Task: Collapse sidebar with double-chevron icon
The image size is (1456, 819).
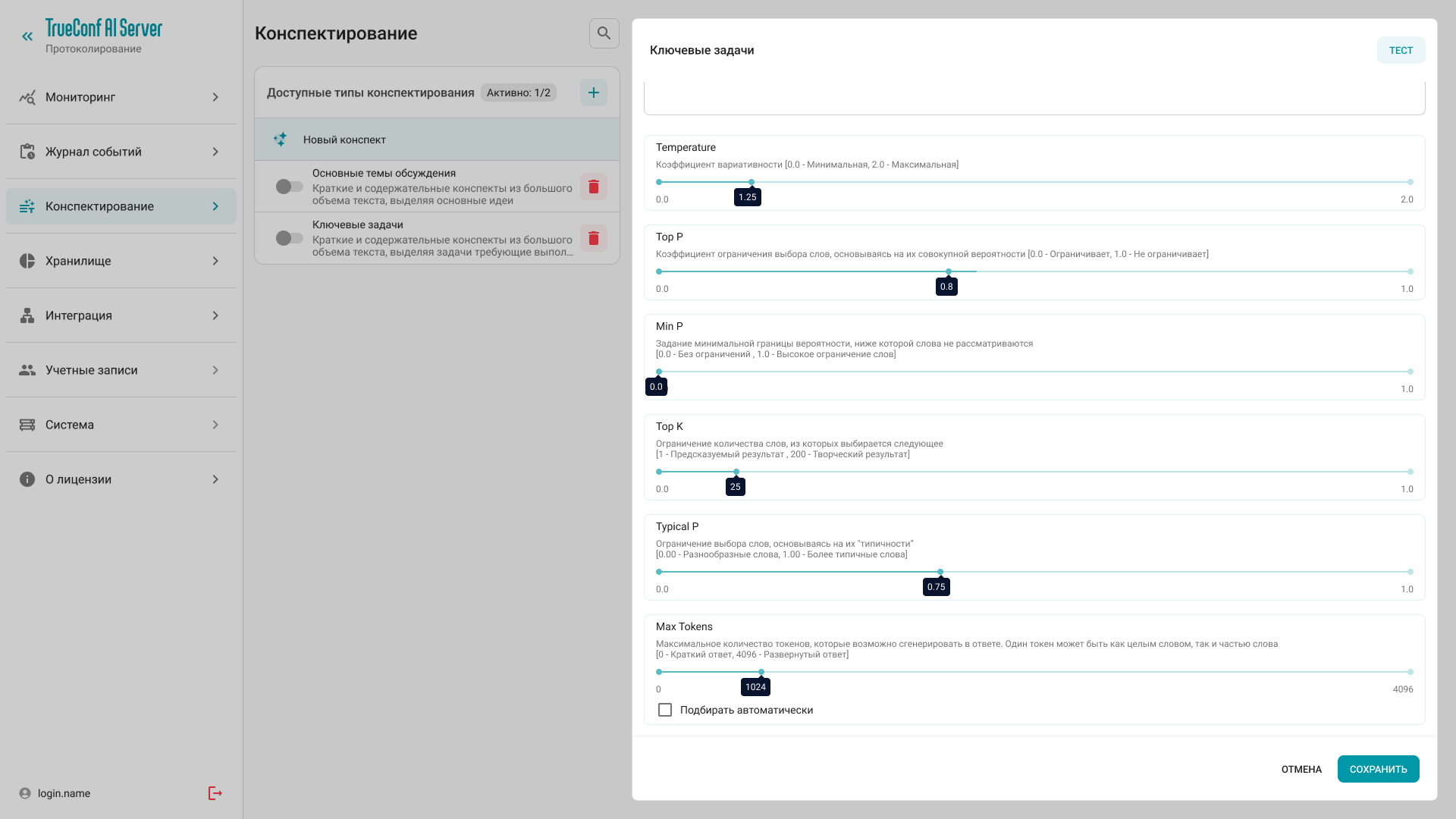Action: pyautogui.click(x=27, y=36)
